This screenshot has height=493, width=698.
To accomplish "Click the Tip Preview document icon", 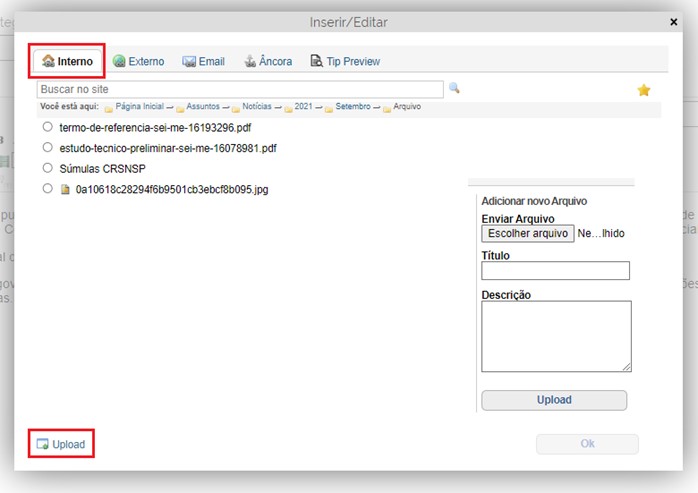I will [x=316, y=61].
